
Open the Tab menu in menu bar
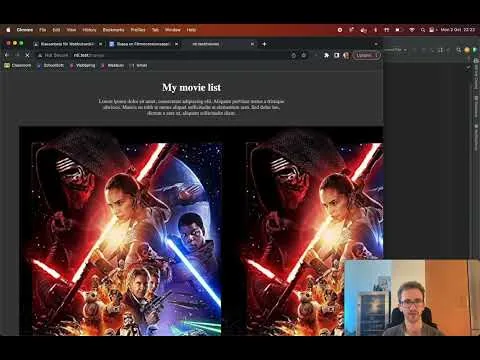pyautogui.click(x=155, y=30)
